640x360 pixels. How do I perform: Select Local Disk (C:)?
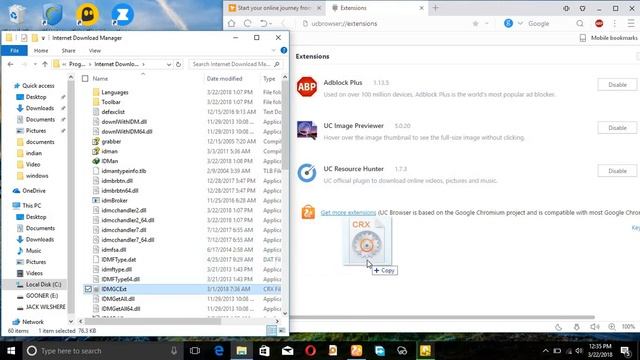pyautogui.click(x=43, y=284)
